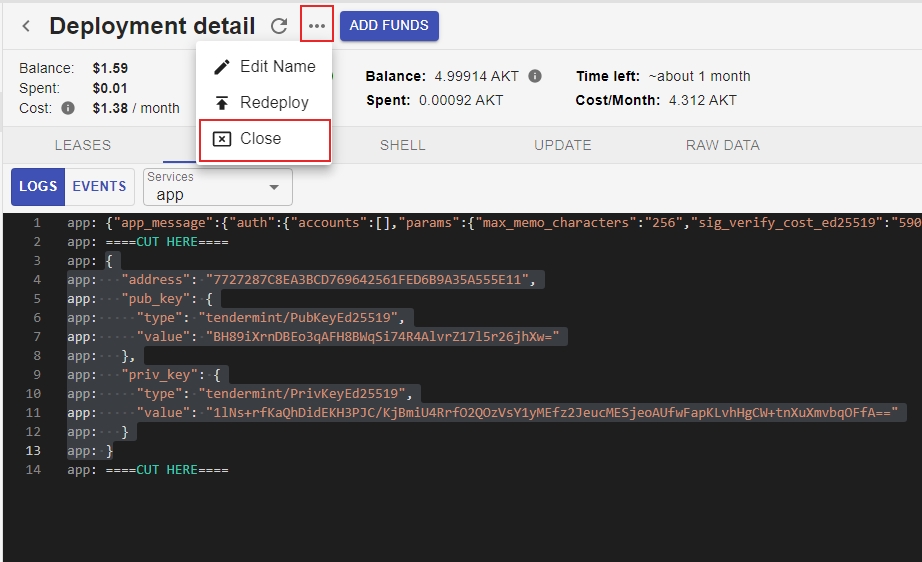Click the priv_key value on line 11

tap(550, 413)
